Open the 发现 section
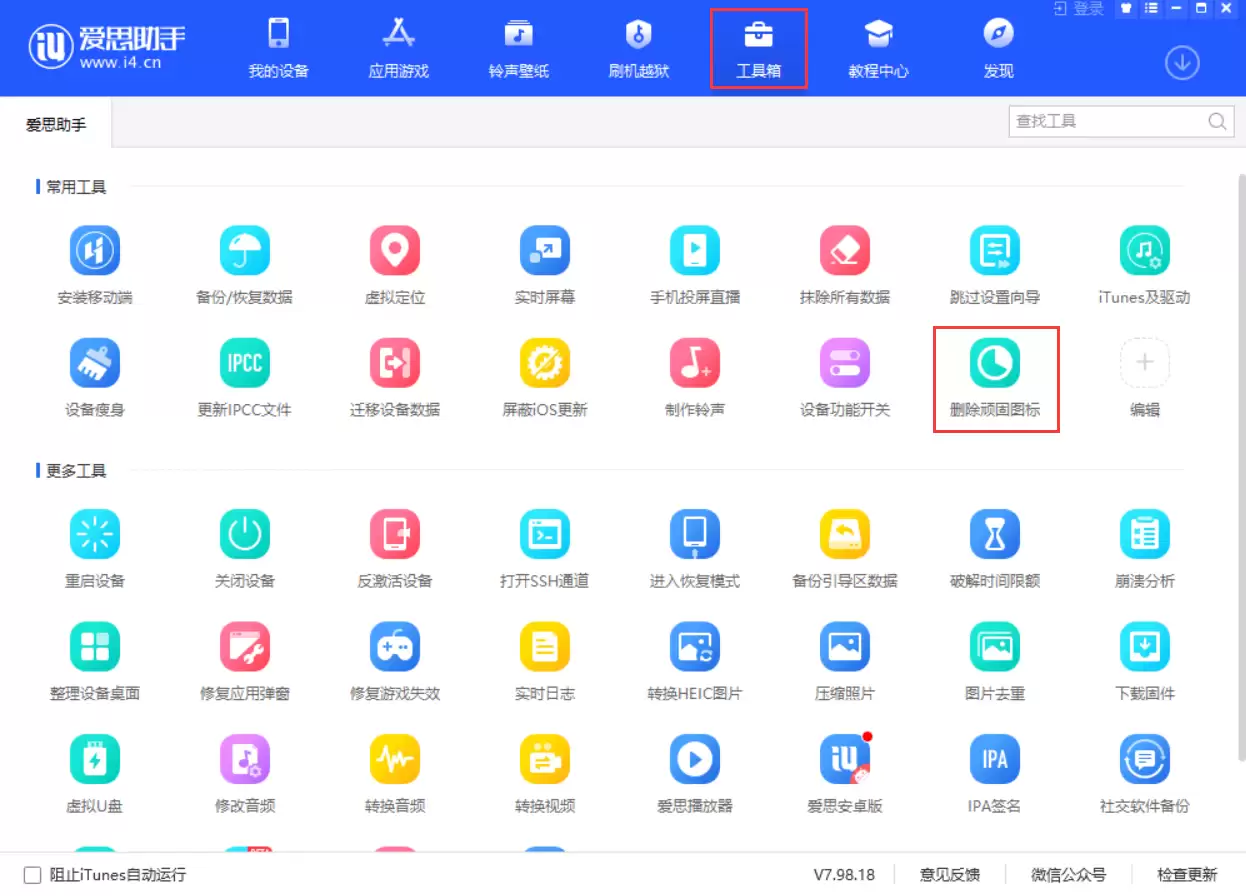 click(999, 49)
